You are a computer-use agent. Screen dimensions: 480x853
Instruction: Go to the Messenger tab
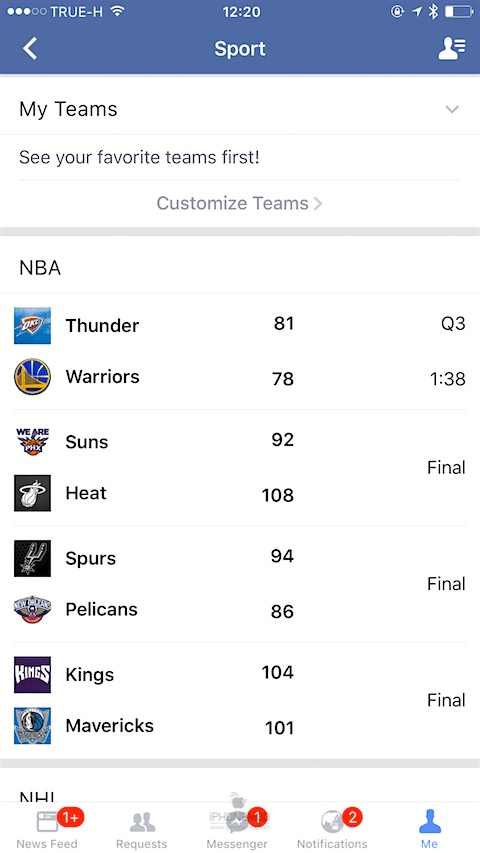point(237,829)
